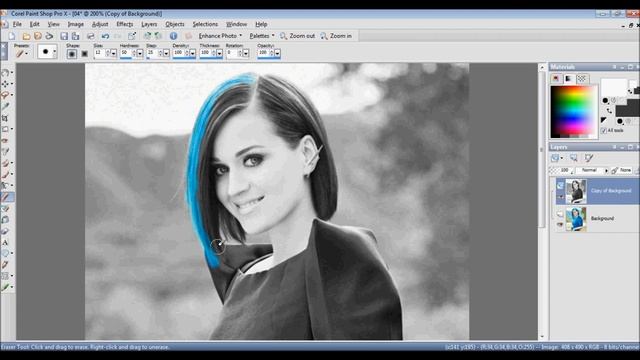Open the Hardness value slider dropdown

(140, 53)
